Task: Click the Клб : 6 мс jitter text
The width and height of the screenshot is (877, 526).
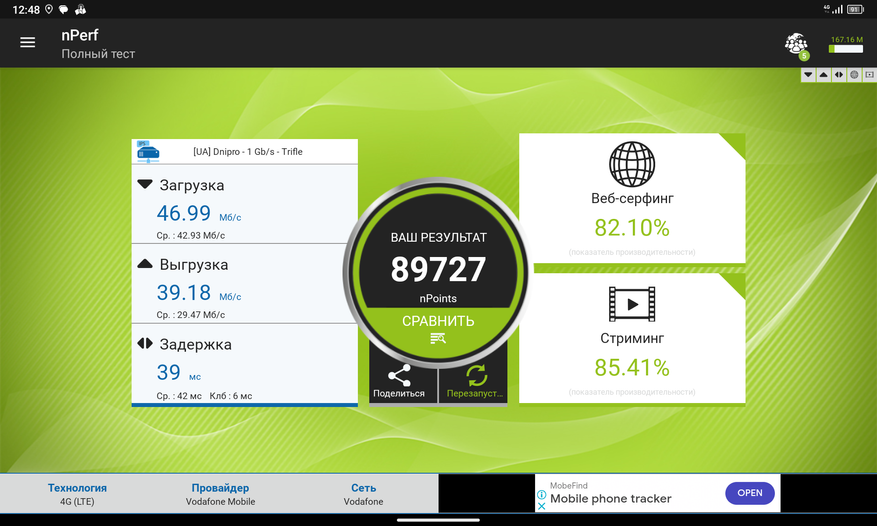Action: [x=230, y=396]
